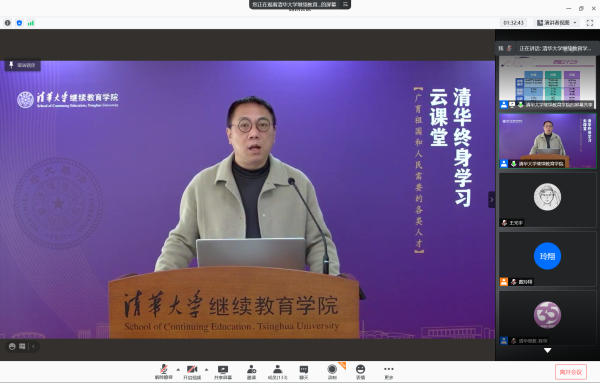This screenshot has height=383, width=600.
Task: Open the members list panel
Action: click(277, 372)
